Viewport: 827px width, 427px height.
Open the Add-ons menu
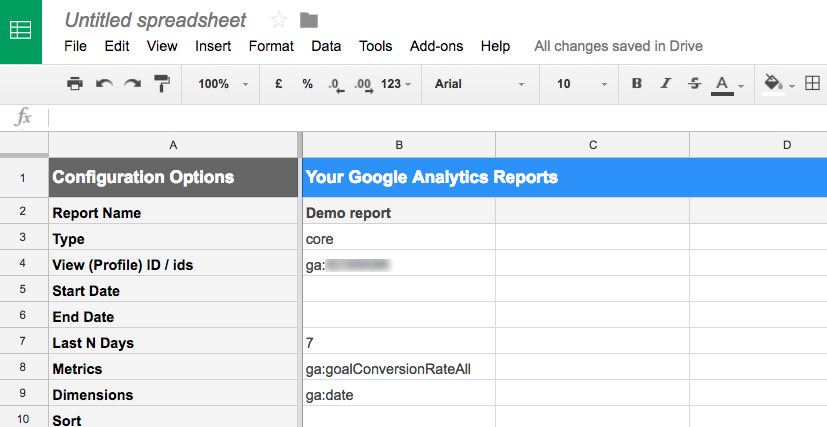point(436,46)
